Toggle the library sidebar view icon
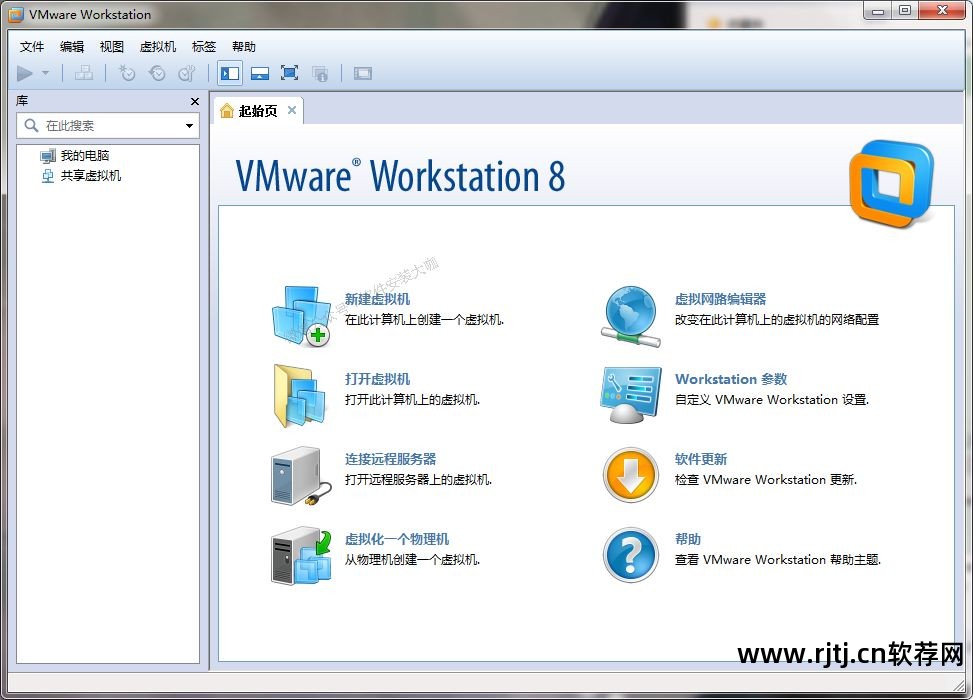The width and height of the screenshot is (973, 700). pos(230,74)
